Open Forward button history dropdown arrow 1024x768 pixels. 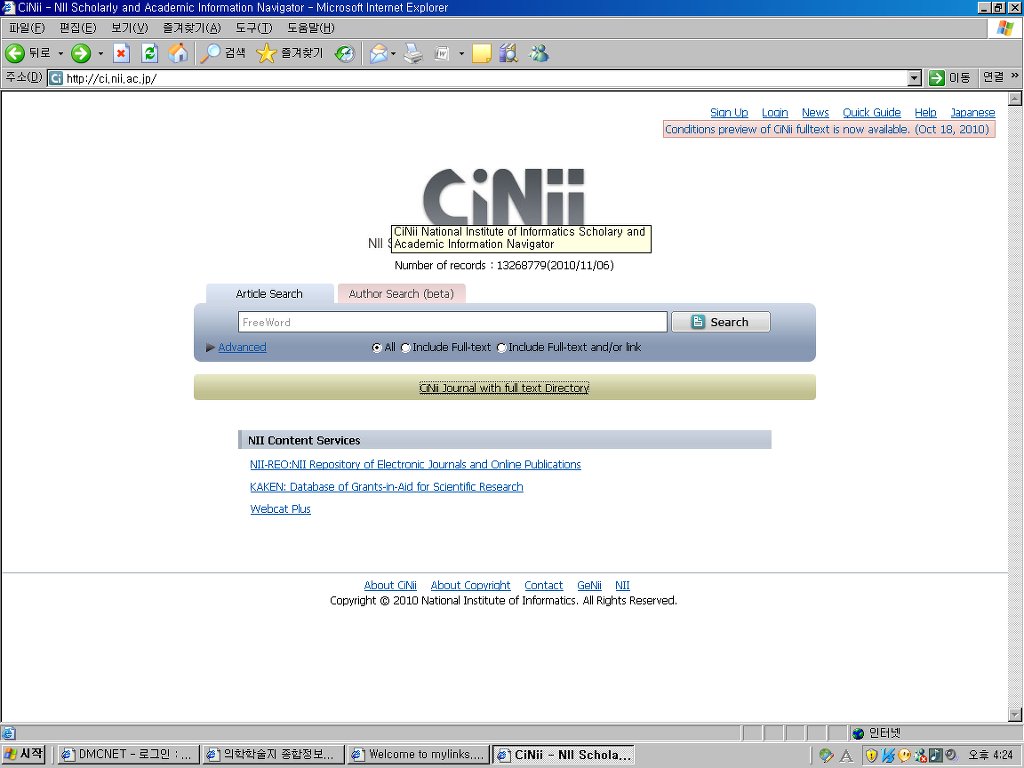pyautogui.click(x=101, y=54)
